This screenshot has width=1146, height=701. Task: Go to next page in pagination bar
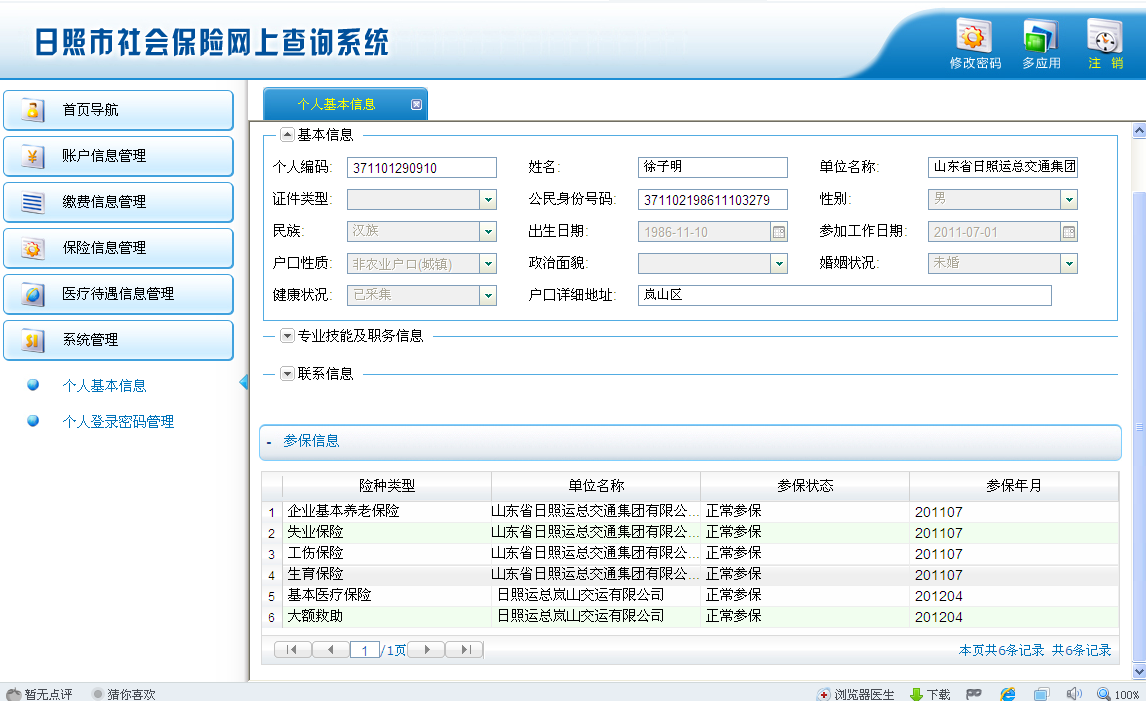426,650
